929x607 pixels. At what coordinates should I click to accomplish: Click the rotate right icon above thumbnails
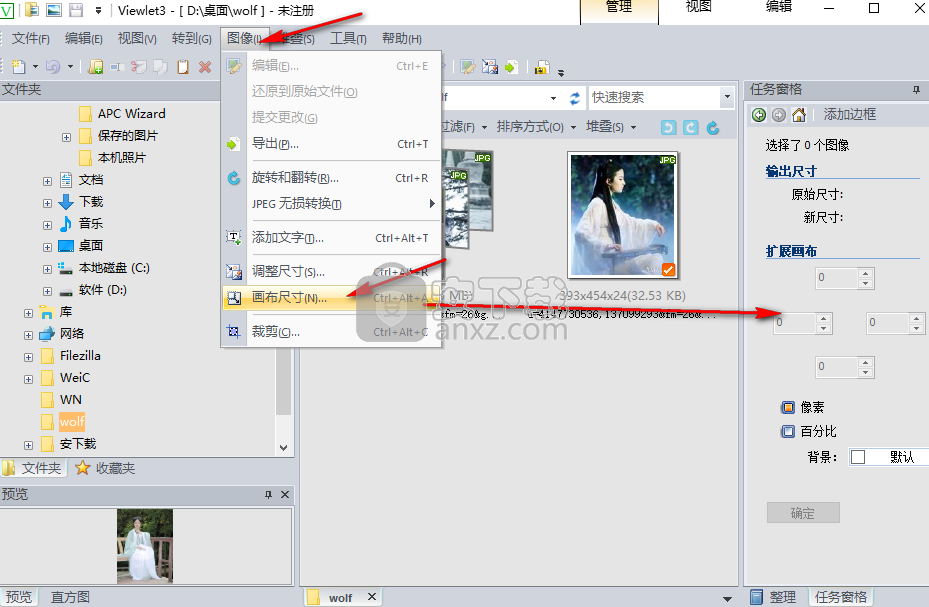690,127
